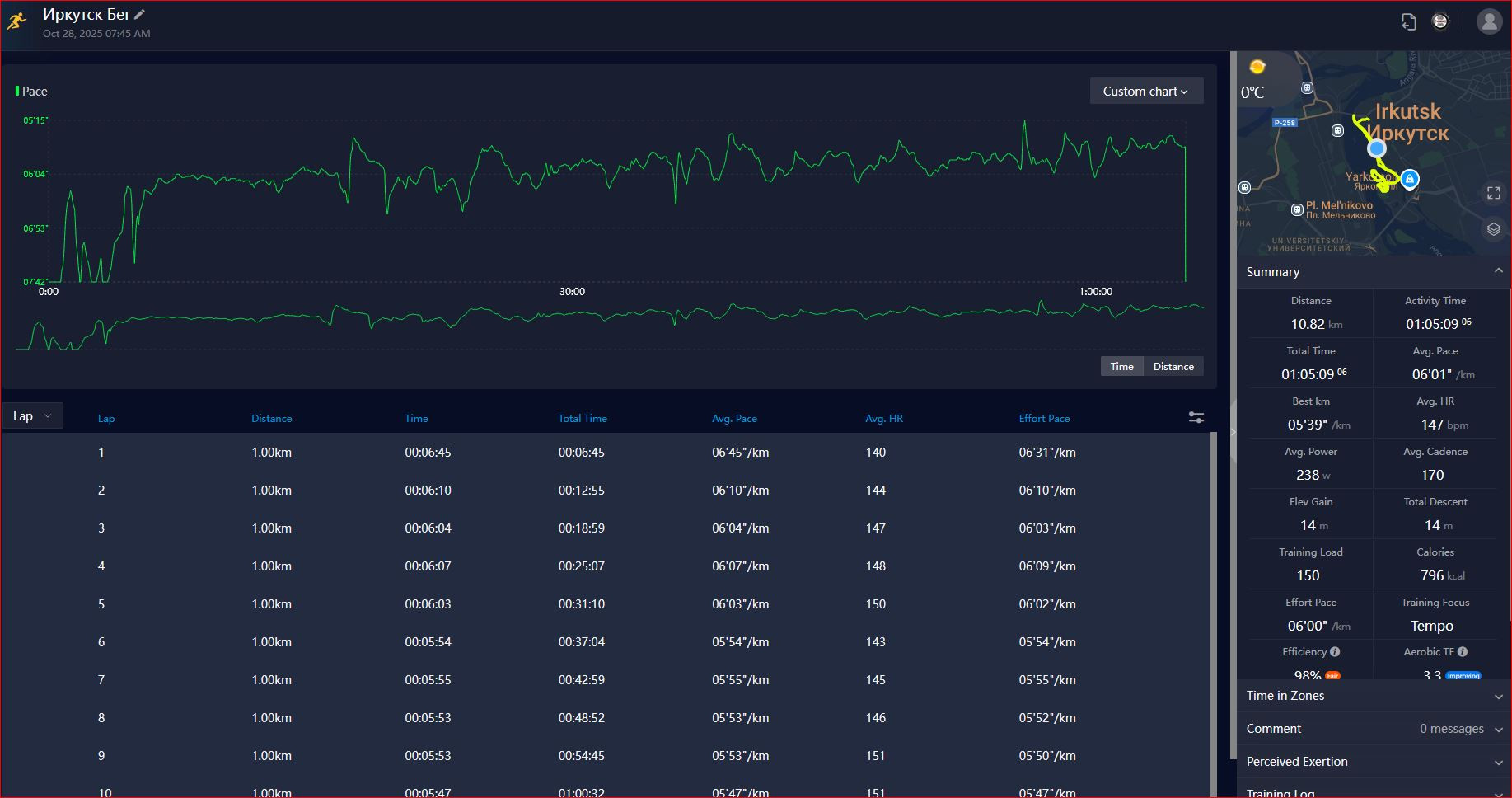Expand the map to fullscreen

tap(1493, 193)
